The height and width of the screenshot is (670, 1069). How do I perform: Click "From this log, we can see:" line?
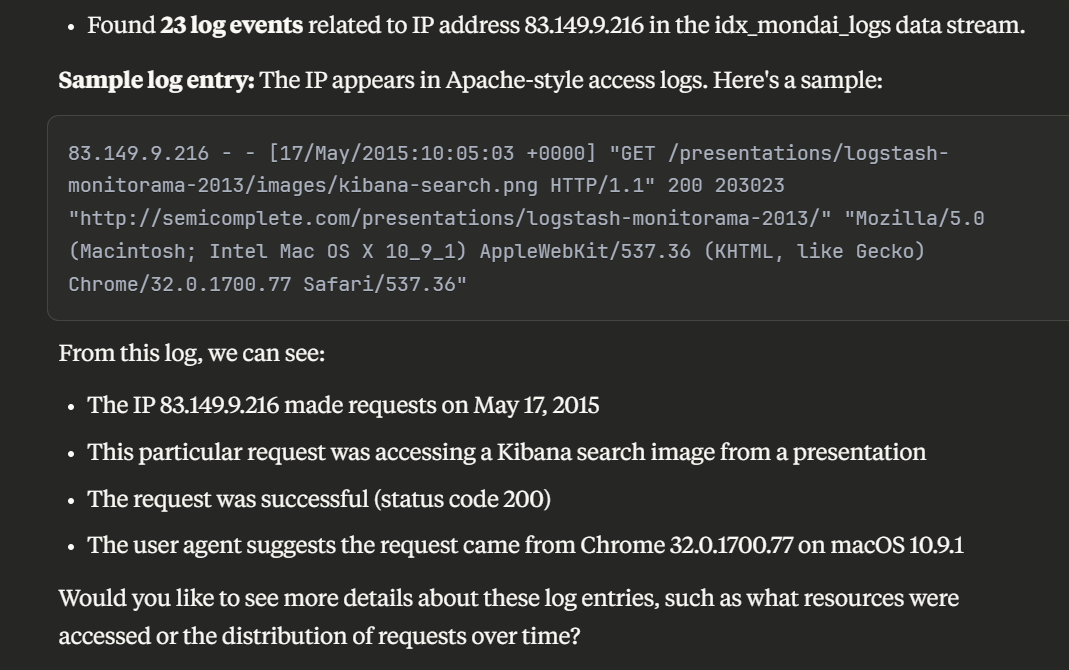pyautogui.click(x=192, y=354)
